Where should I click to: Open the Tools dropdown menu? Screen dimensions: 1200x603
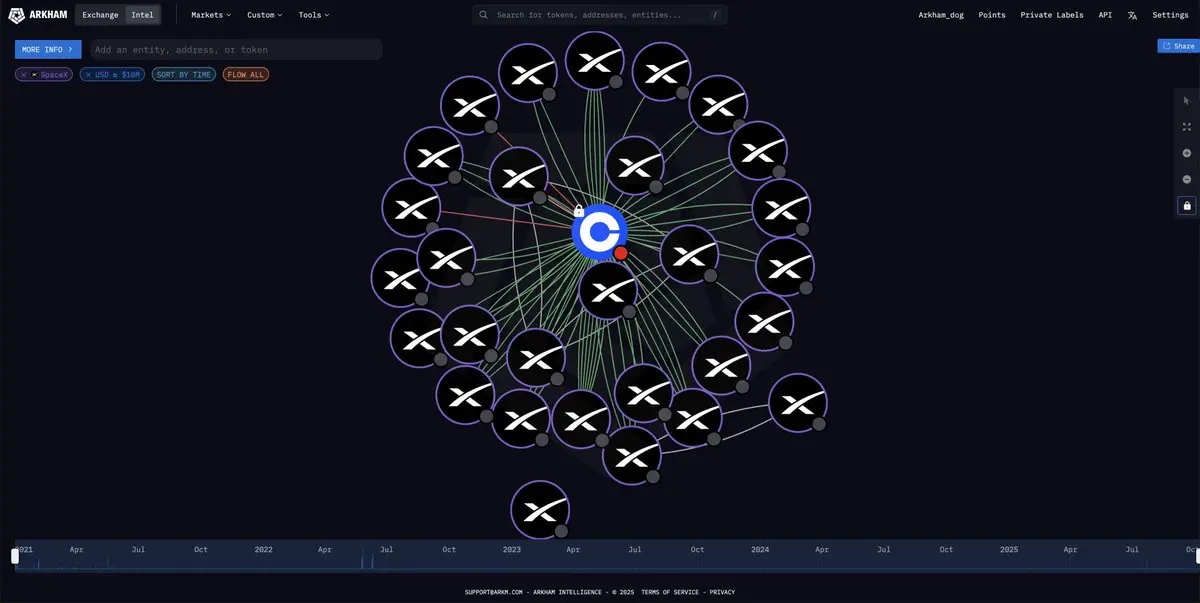point(314,15)
